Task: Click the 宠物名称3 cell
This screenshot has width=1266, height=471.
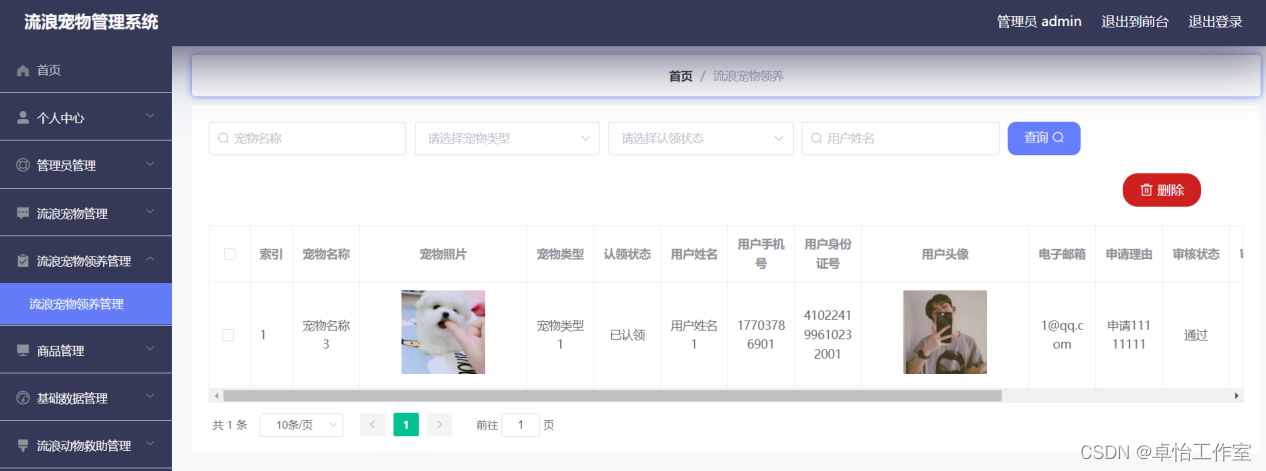Action: click(x=326, y=335)
